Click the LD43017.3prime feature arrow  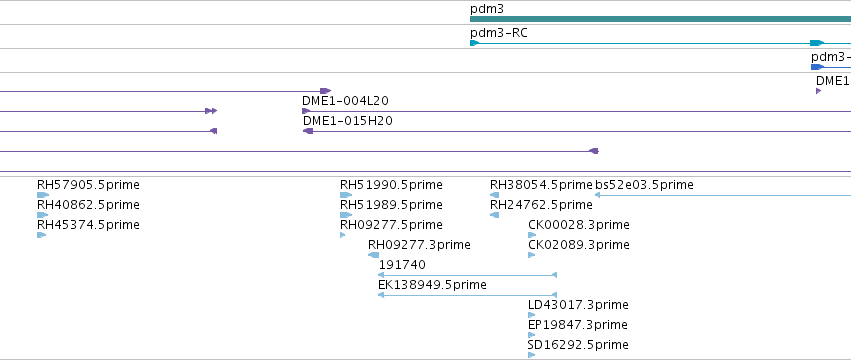click(x=532, y=315)
